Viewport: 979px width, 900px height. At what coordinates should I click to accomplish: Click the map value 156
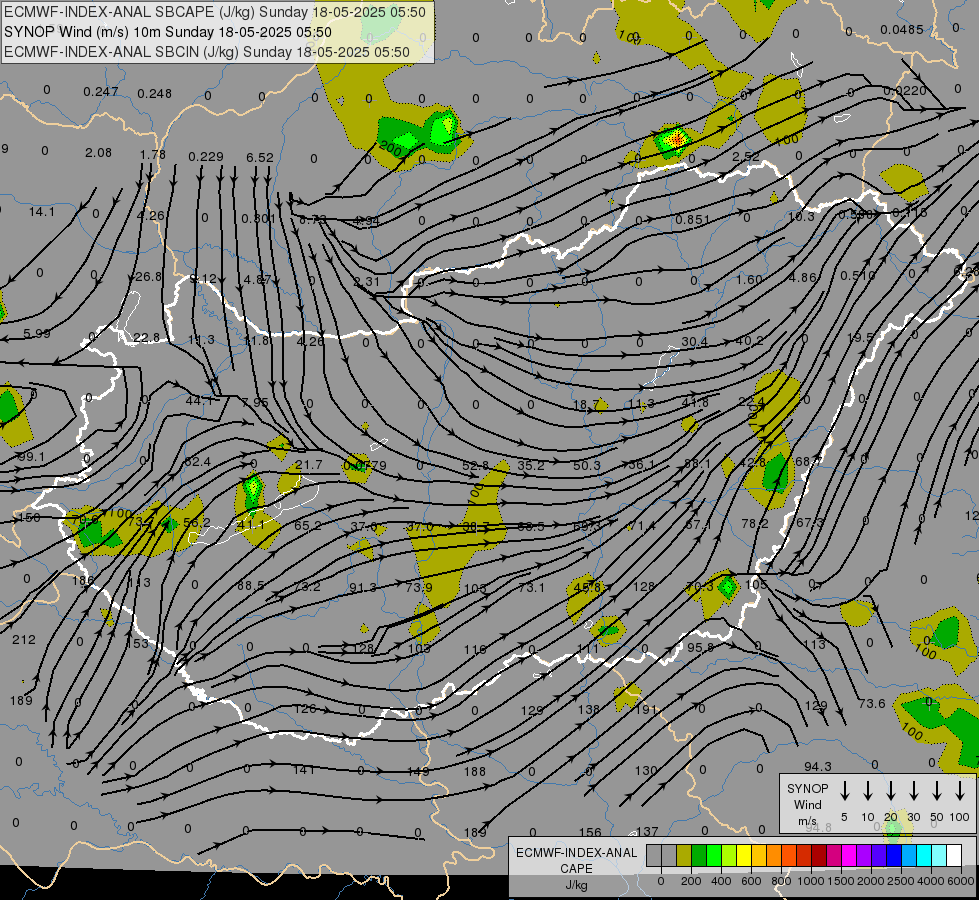(x=590, y=832)
